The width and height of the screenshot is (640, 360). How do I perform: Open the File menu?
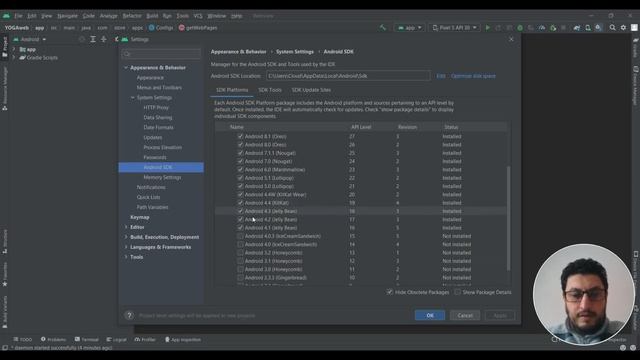18,16
